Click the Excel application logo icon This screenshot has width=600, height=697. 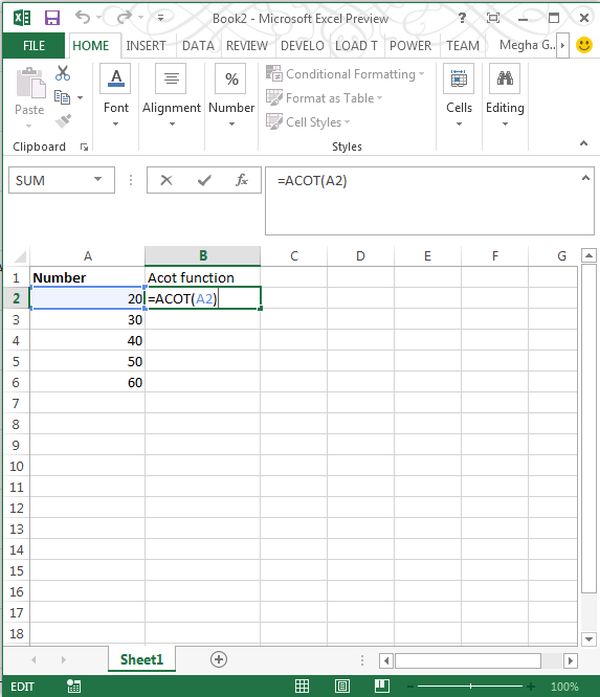tap(22, 18)
